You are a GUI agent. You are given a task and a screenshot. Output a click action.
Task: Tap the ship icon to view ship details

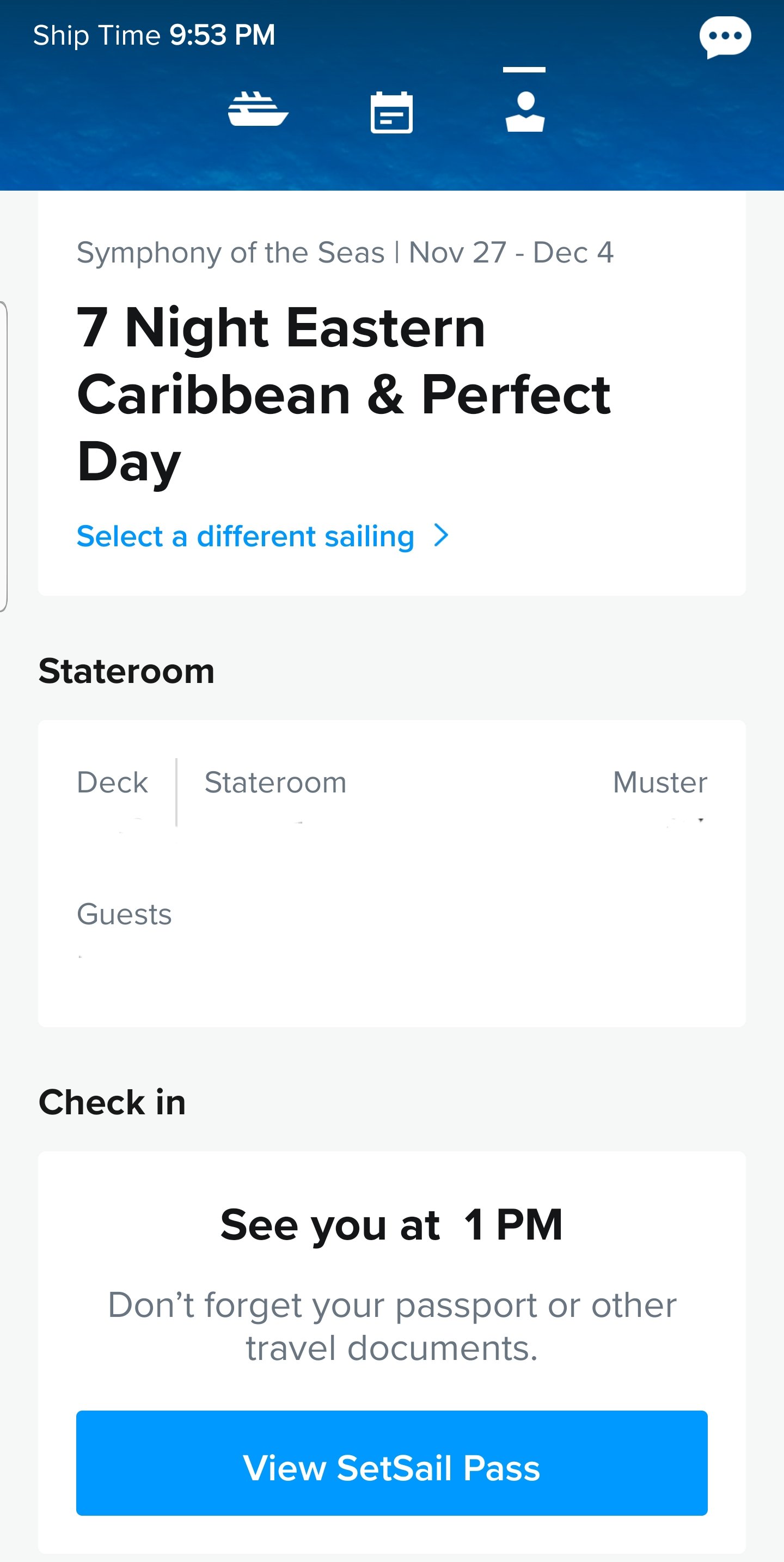(x=257, y=112)
